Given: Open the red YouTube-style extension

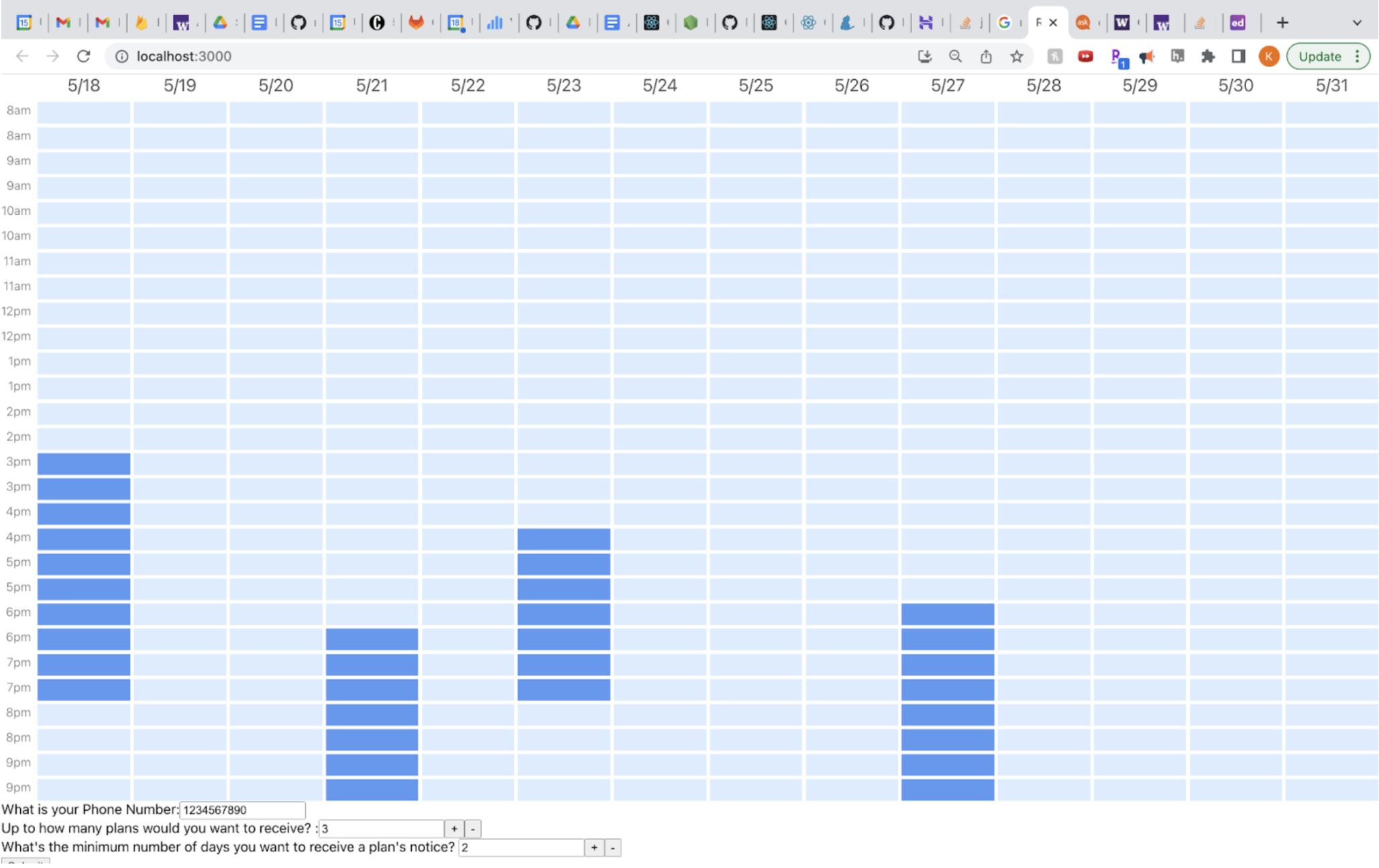Looking at the screenshot, I should tap(1085, 56).
